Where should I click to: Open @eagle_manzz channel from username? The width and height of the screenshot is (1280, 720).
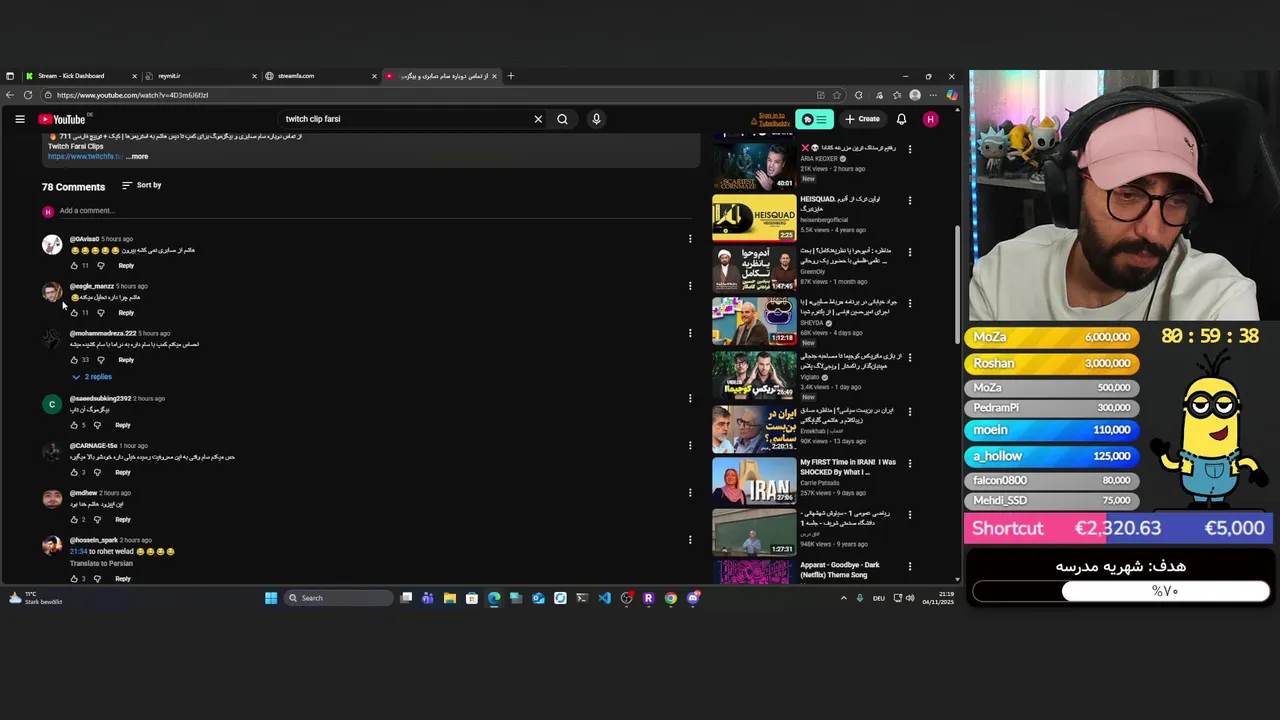point(92,286)
